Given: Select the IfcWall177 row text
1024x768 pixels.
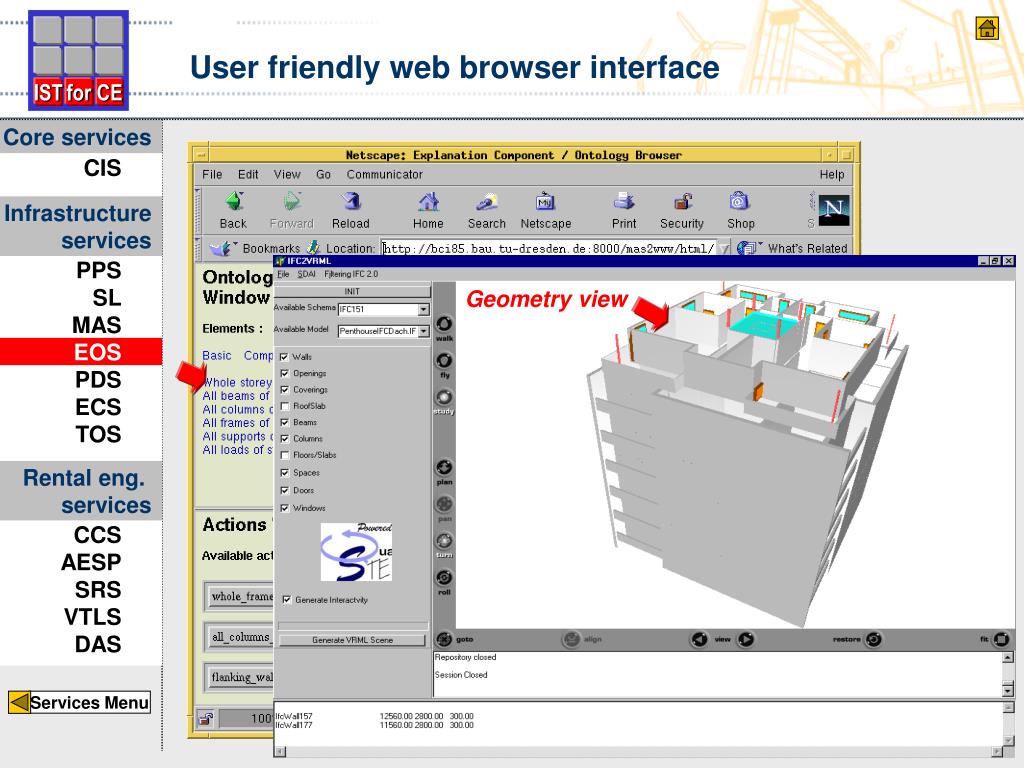Looking at the screenshot, I should coord(294,725).
